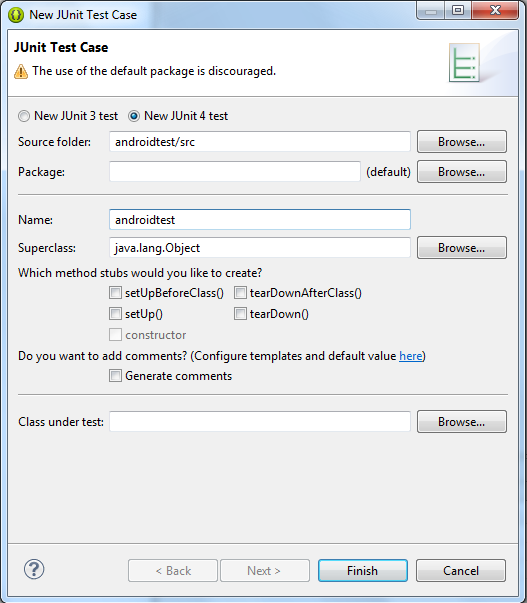Browse for the superclass
The width and height of the screenshot is (527, 603).
[x=462, y=248]
